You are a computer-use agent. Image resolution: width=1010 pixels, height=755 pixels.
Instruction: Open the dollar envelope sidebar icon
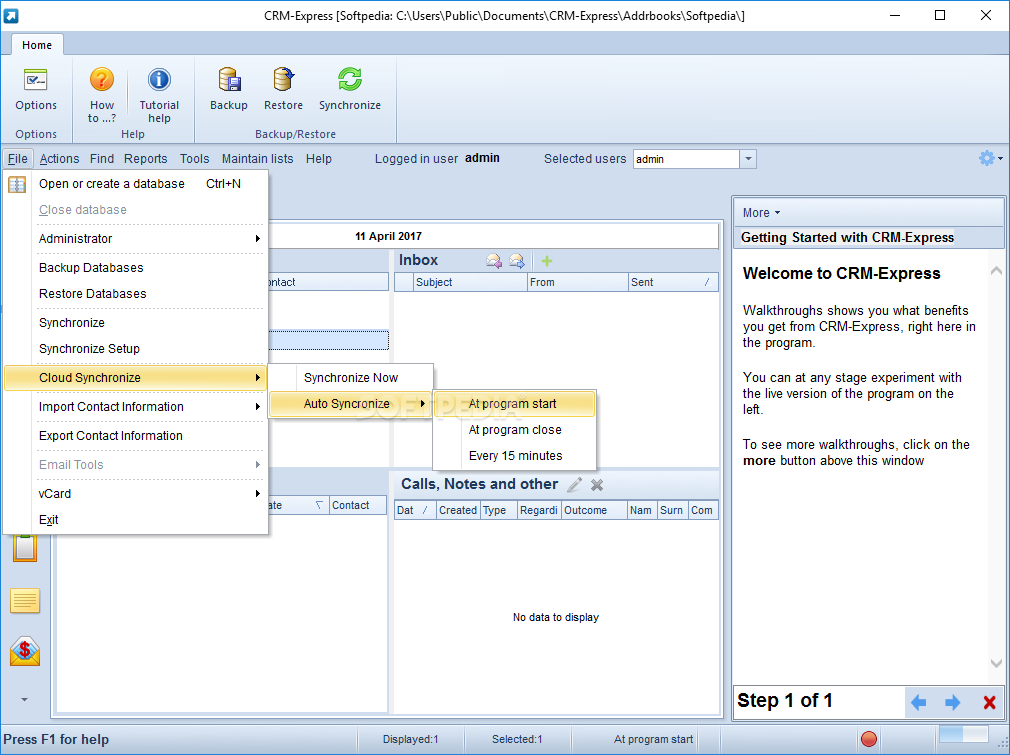point(25,651)
